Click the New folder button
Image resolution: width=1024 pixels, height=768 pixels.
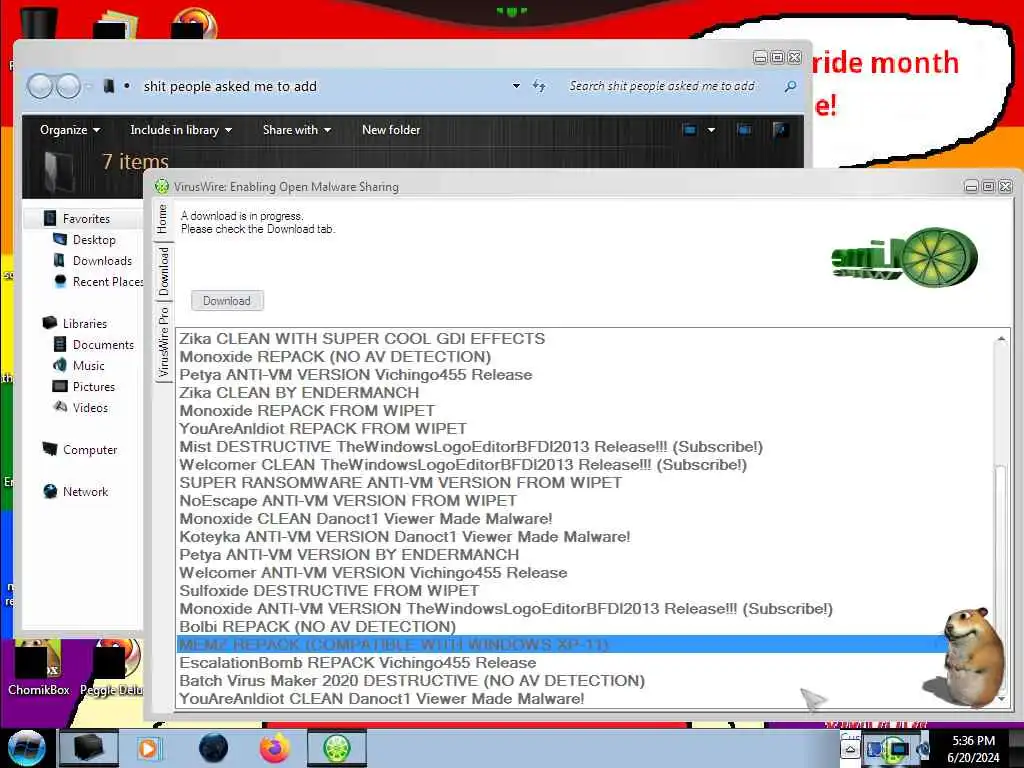(391, 130)
